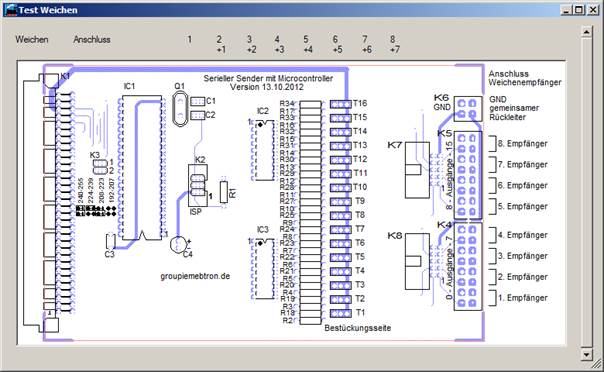Click the 1. Empfänger bracket label
This screenshot has width=604, height=372.
(518, 298)
